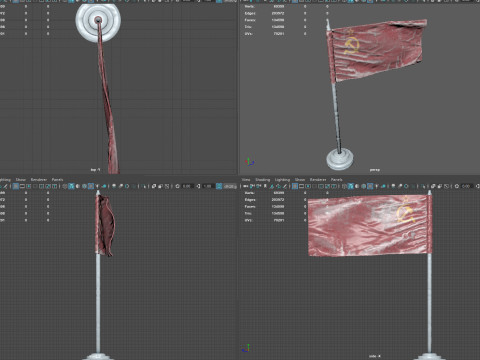The image size is (480, 360).
Task: Toggle grid display in side view panel
Action: [x=295, y=186]
